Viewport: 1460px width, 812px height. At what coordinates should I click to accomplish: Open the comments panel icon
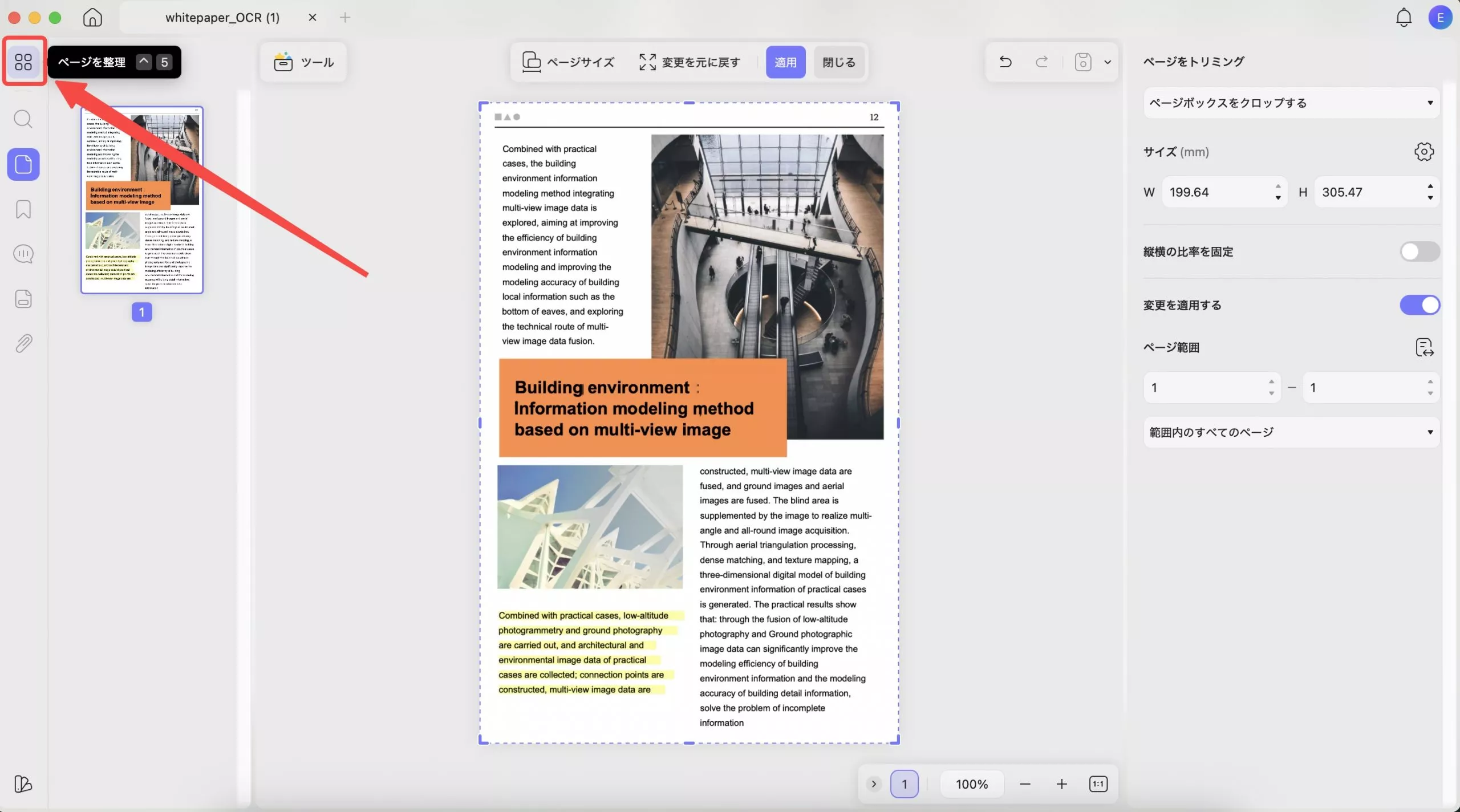(x=23, y=254)
